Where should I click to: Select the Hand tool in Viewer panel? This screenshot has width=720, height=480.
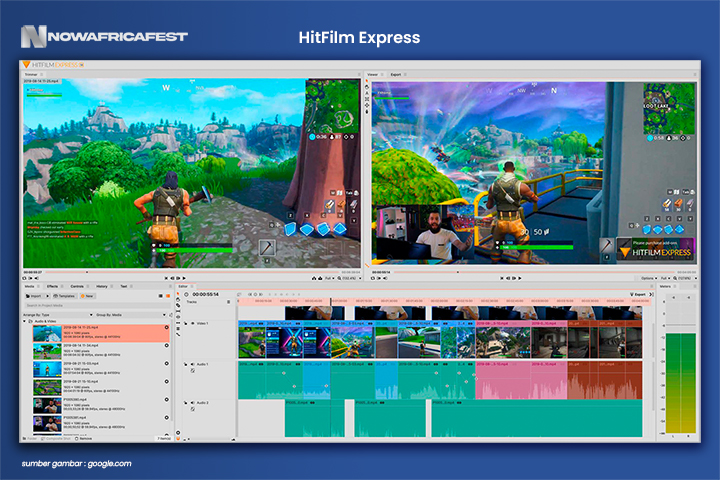pyautogui.click(x=366, y=87)
